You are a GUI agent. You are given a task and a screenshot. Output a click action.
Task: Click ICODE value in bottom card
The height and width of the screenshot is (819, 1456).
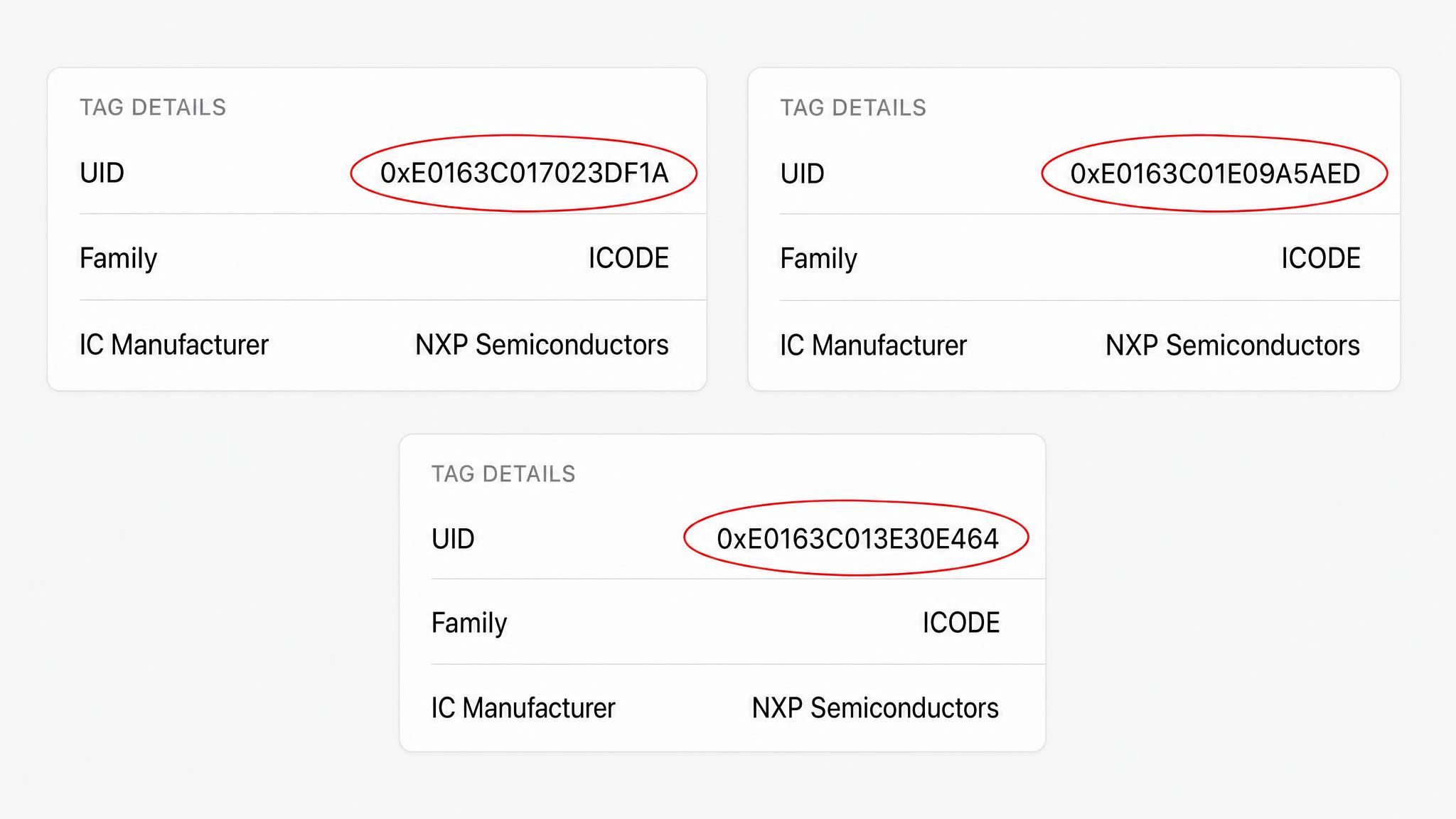tap(961, 623)
